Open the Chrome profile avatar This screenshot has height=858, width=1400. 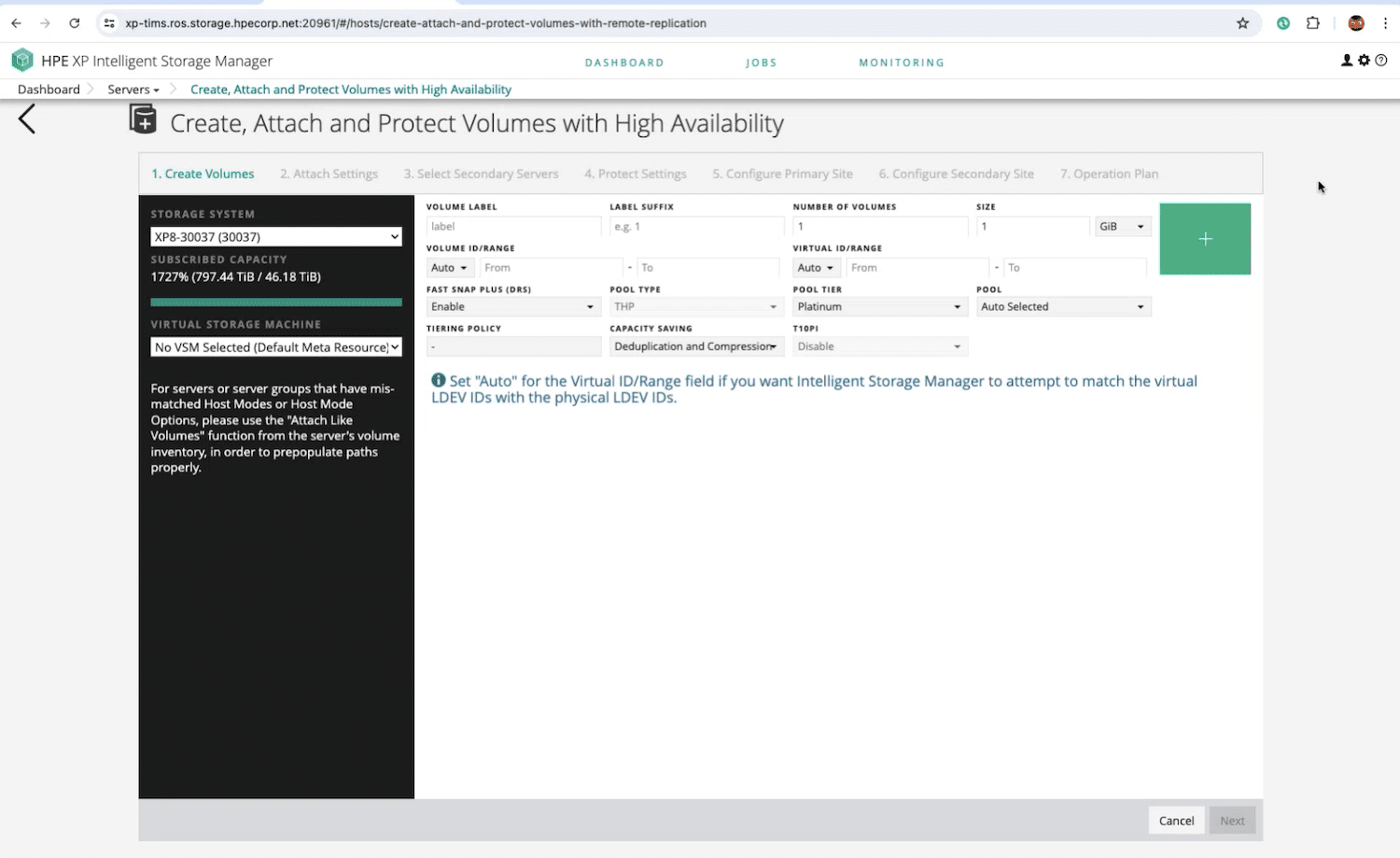tap(1356, 23)
